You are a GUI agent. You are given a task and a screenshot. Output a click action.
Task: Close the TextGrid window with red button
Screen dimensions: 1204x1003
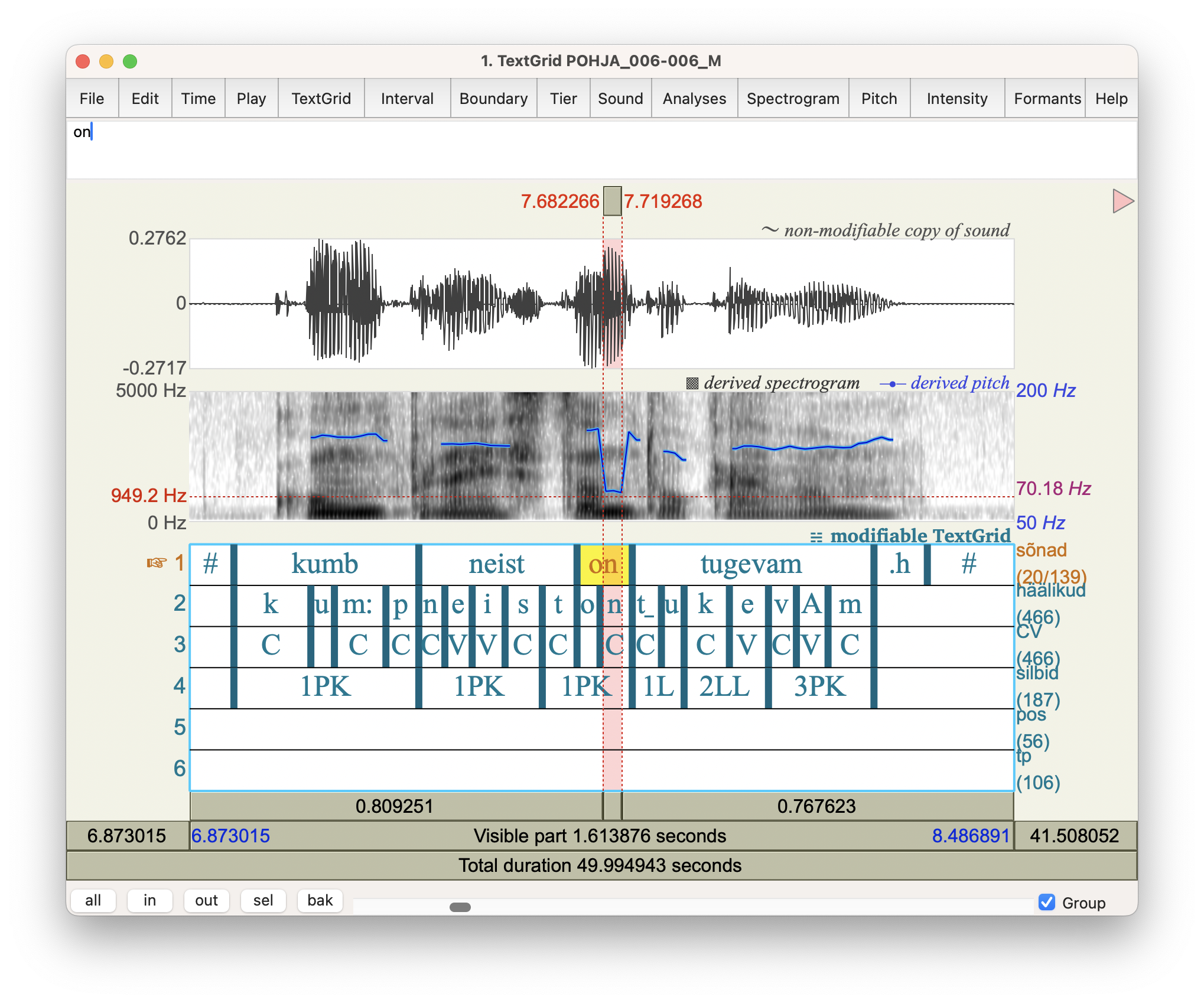click(83, 61)
